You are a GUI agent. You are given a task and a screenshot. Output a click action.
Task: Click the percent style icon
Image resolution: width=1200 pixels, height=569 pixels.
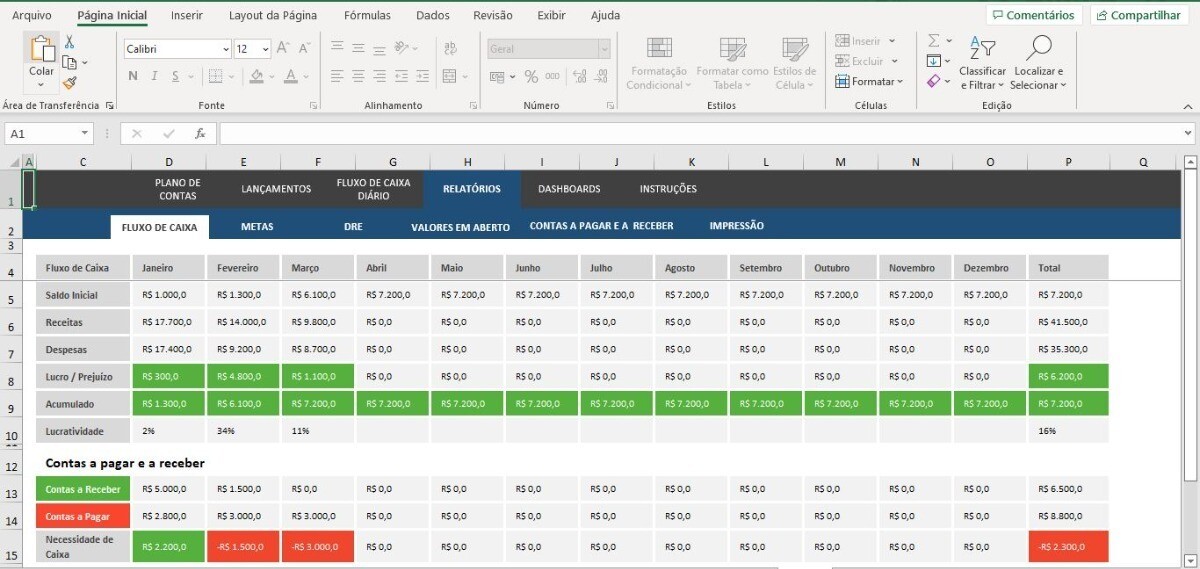point(531,77)
